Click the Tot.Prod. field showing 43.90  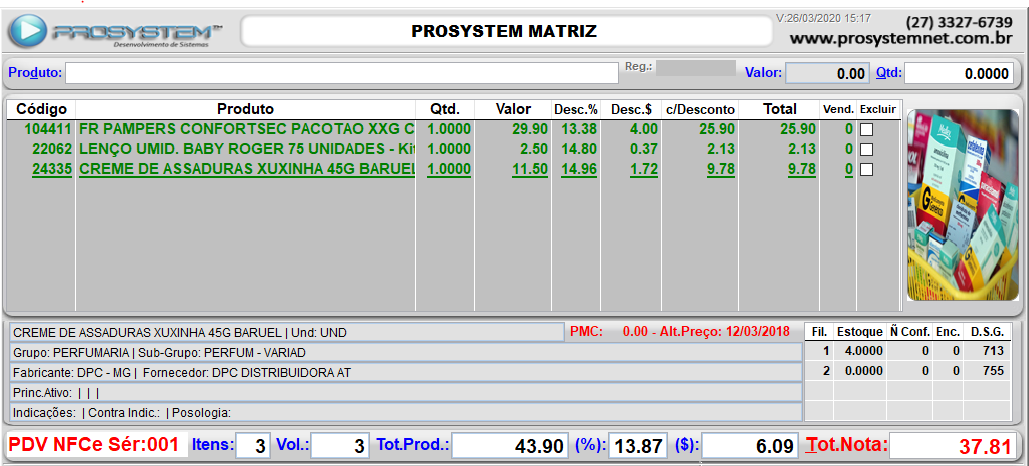pyautogui.click(x=510, y=446)
